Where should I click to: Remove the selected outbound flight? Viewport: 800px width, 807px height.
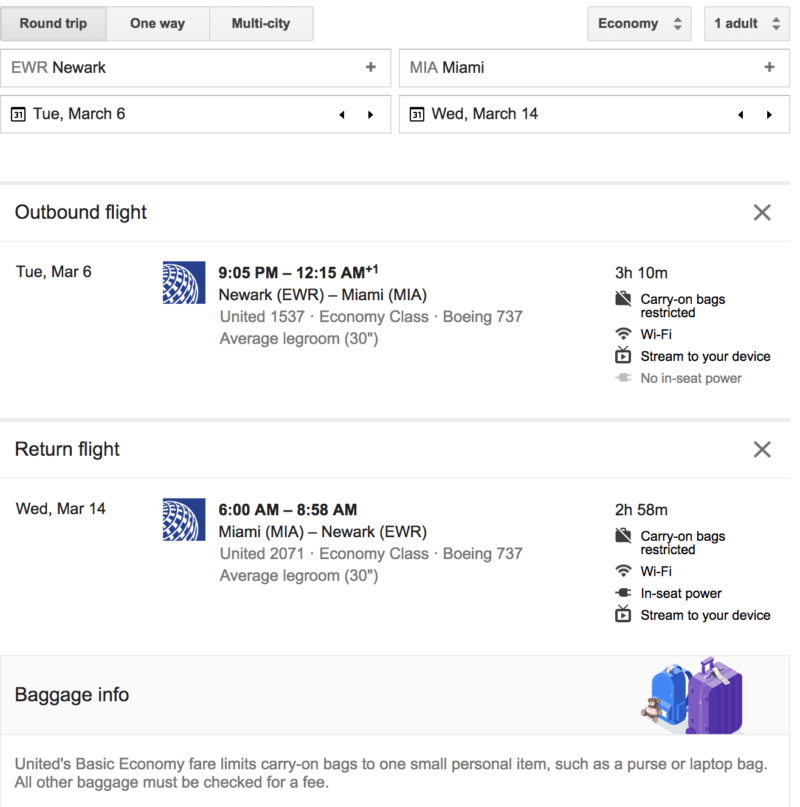tap(762, 212)
